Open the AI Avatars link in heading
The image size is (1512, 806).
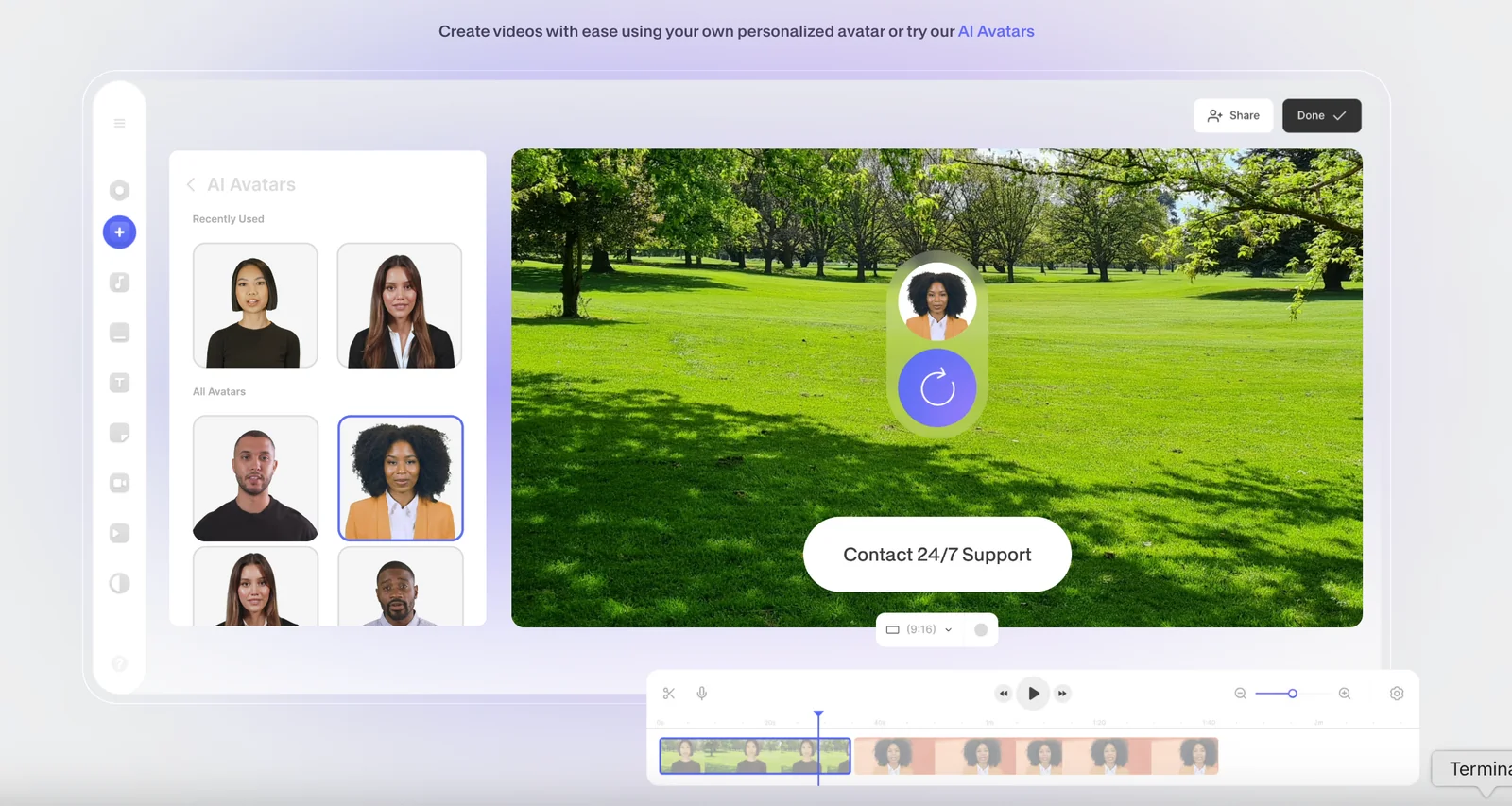coord(996,31)
